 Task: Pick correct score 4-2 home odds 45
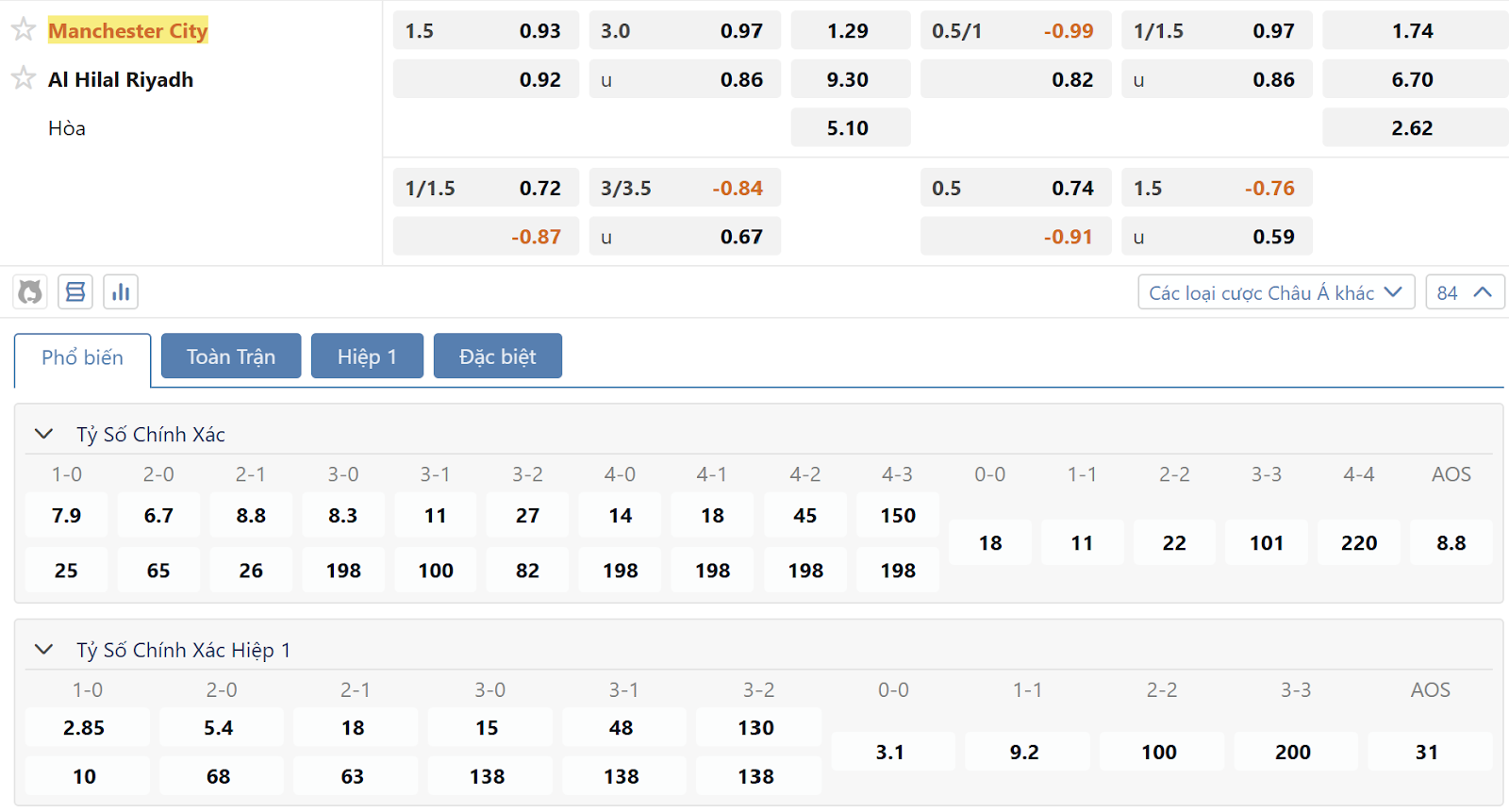805,515
